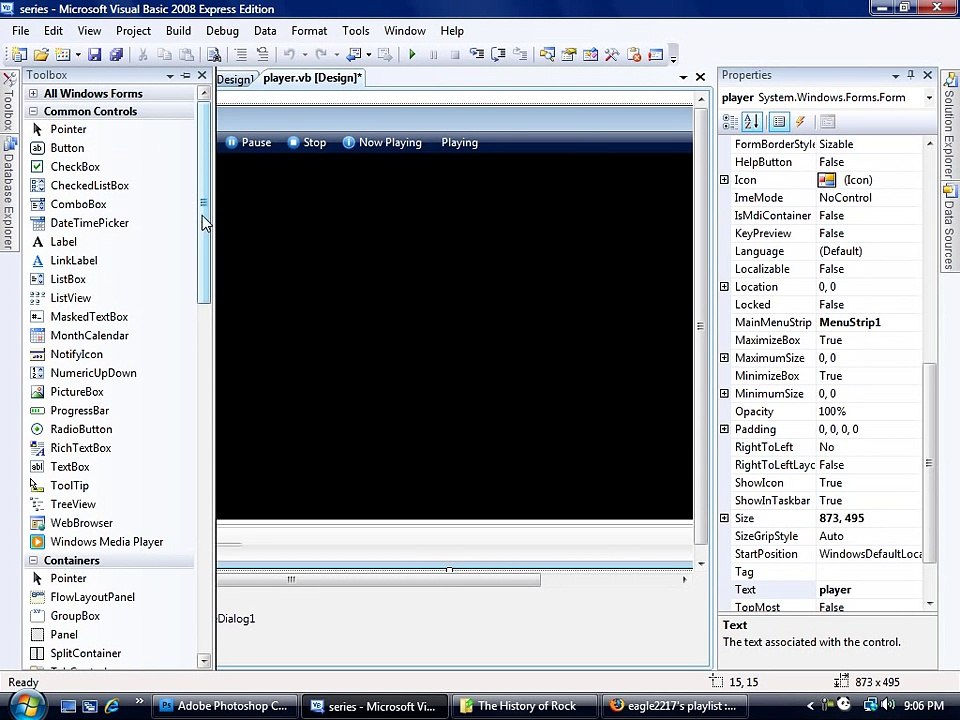Switch Properties to Alphabetical view
This screenshot has height=720, width=960.
point(752,121)
